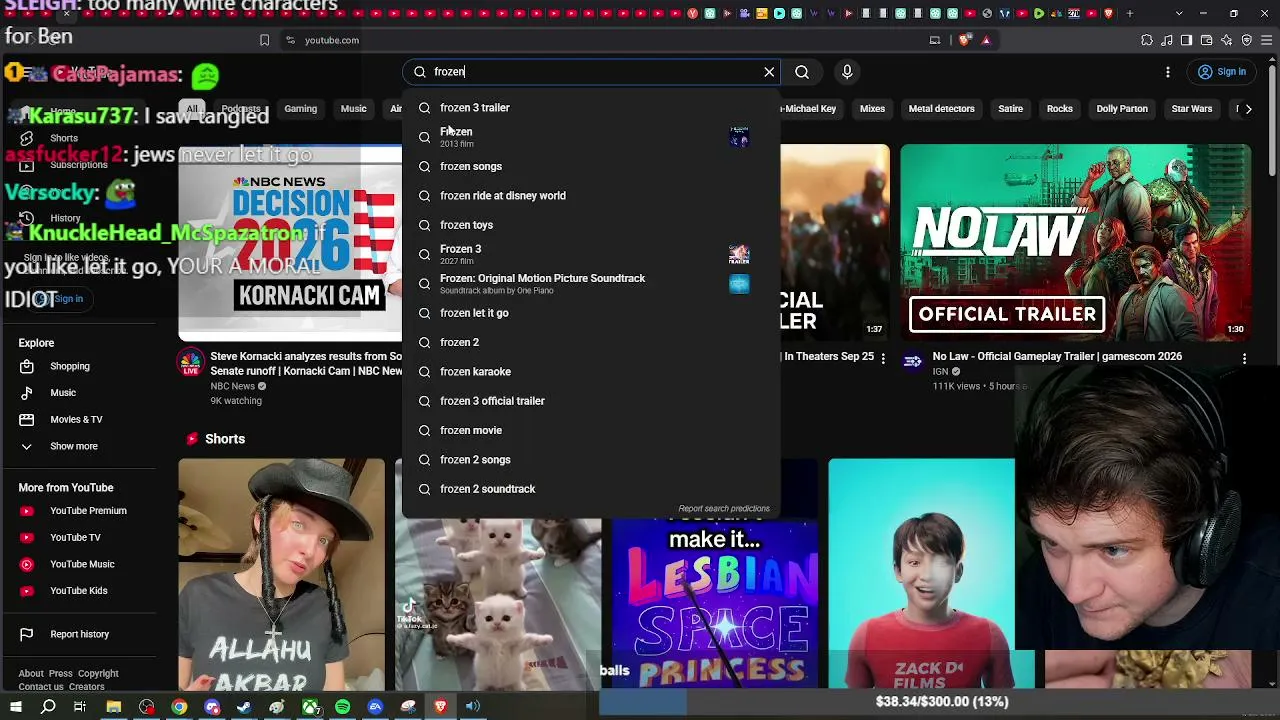Screen dimensions: 1280x720
Task: Open options menu for No Law video
Action: point(1244,358)
